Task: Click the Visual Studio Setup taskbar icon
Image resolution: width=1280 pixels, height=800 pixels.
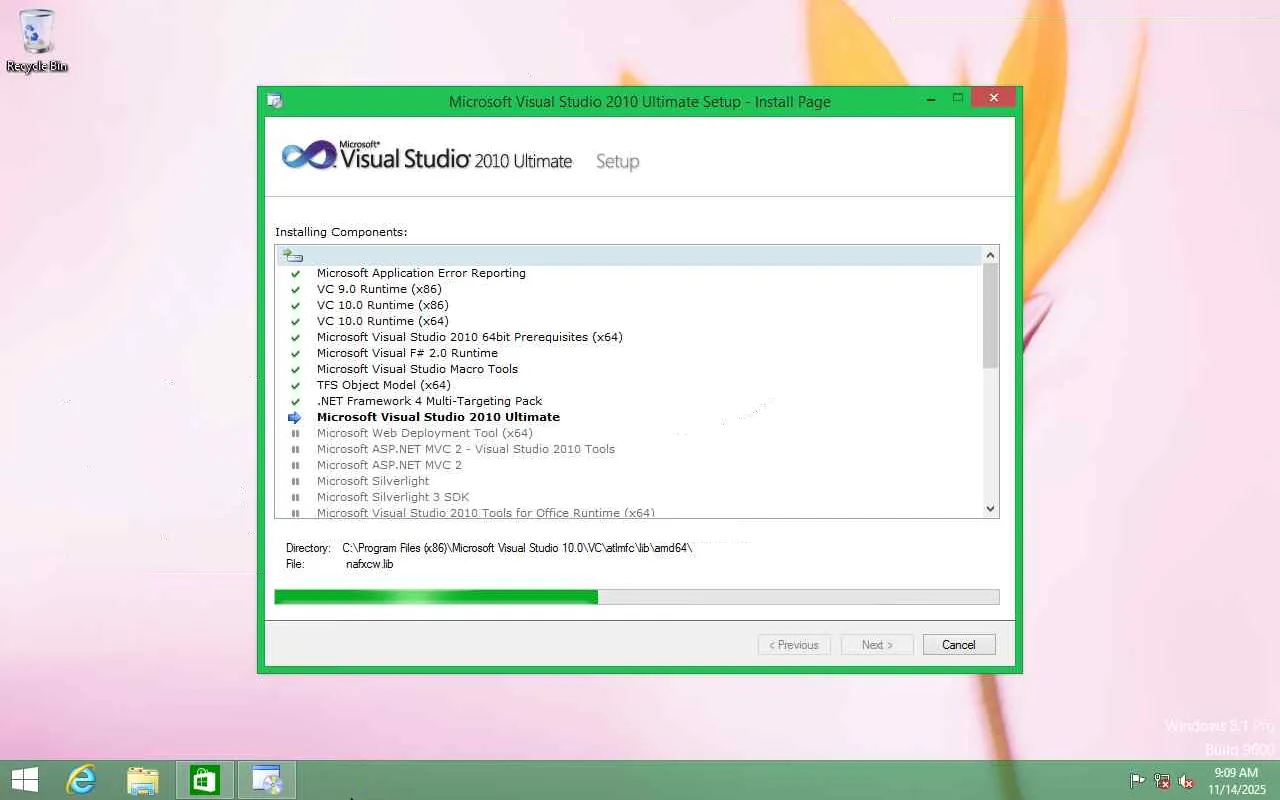Action: point(267,780)
